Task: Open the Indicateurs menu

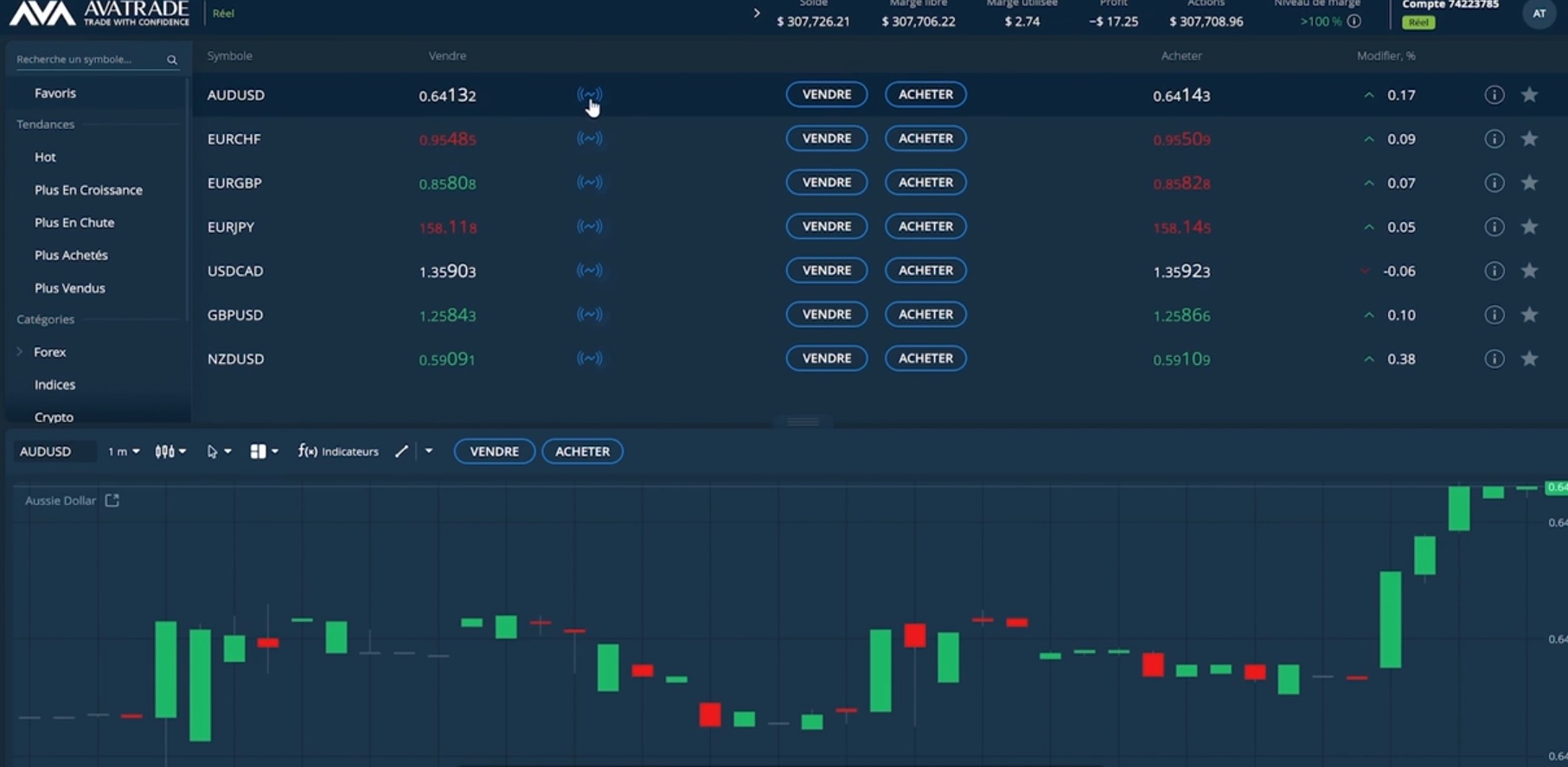Action: pyautogui.click(x=338, y=451)
